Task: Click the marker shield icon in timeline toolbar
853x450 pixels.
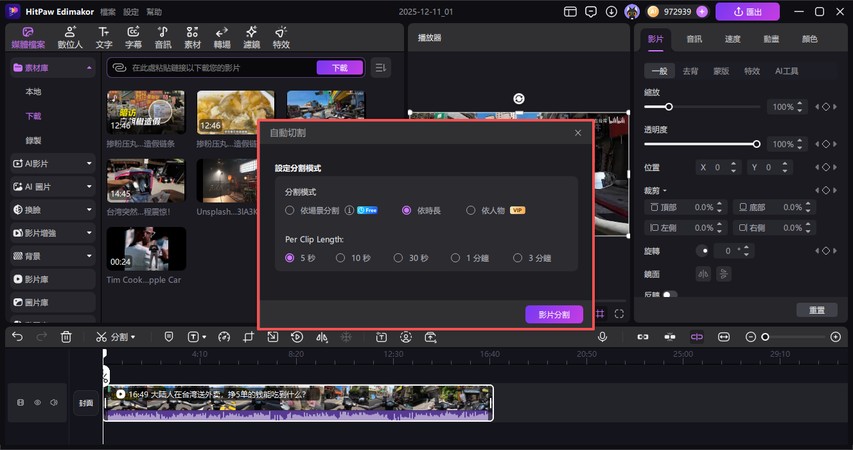Action: click(x=169, y=337)
